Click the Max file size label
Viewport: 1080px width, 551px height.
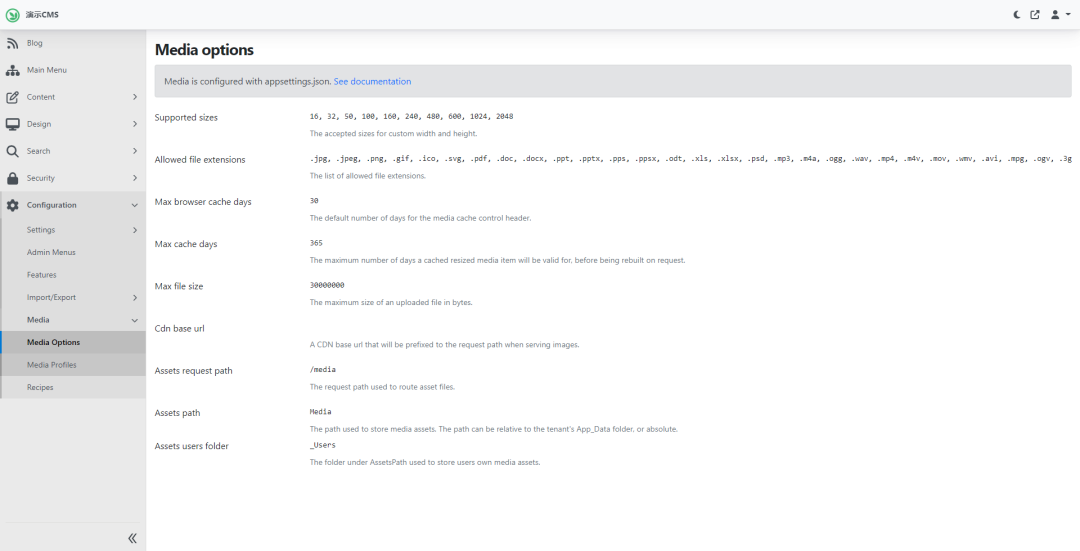pyautogui.click(x=179, y=287)
